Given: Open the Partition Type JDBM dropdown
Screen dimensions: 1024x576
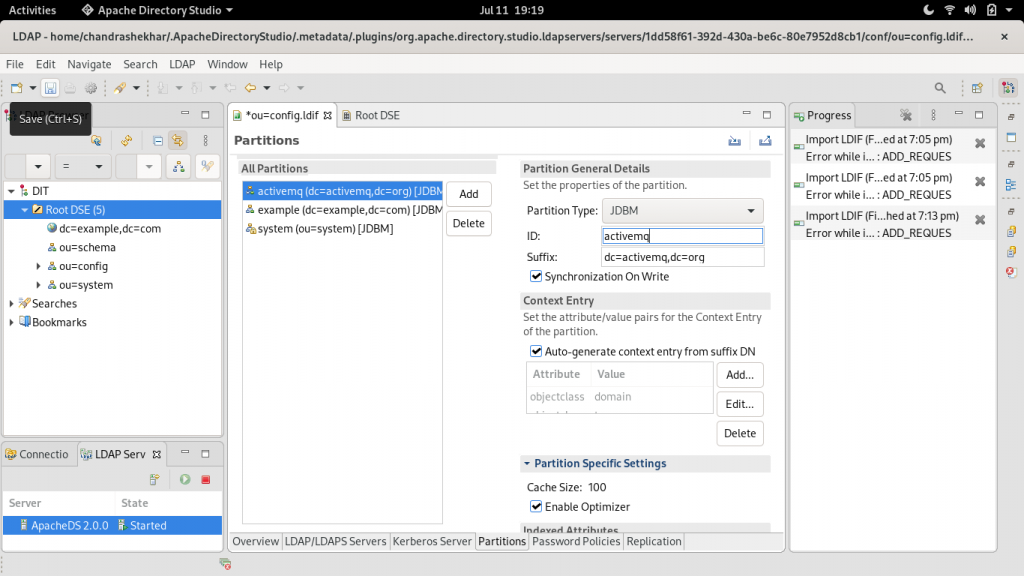Looking at the screenshot, I should [682, 211].
